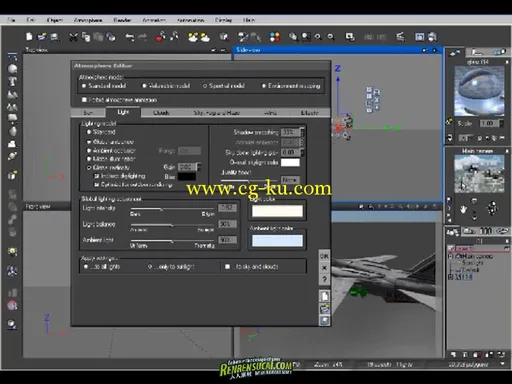This screenshot has width=512, height=384.
Task: Select the light bulb tool in left toolbar
Action: pyautogui.click(x=12, y=251)
